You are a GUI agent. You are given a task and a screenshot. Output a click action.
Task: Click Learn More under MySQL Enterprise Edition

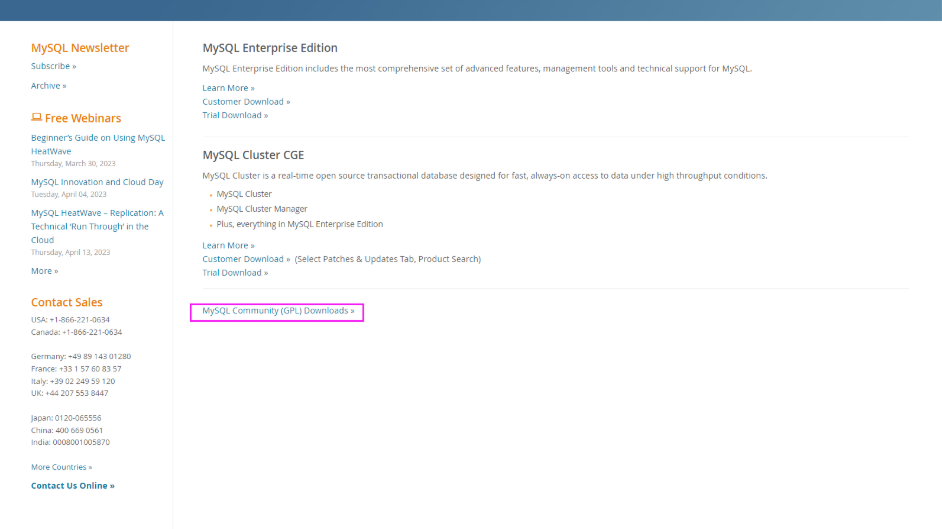click(228, 88)
